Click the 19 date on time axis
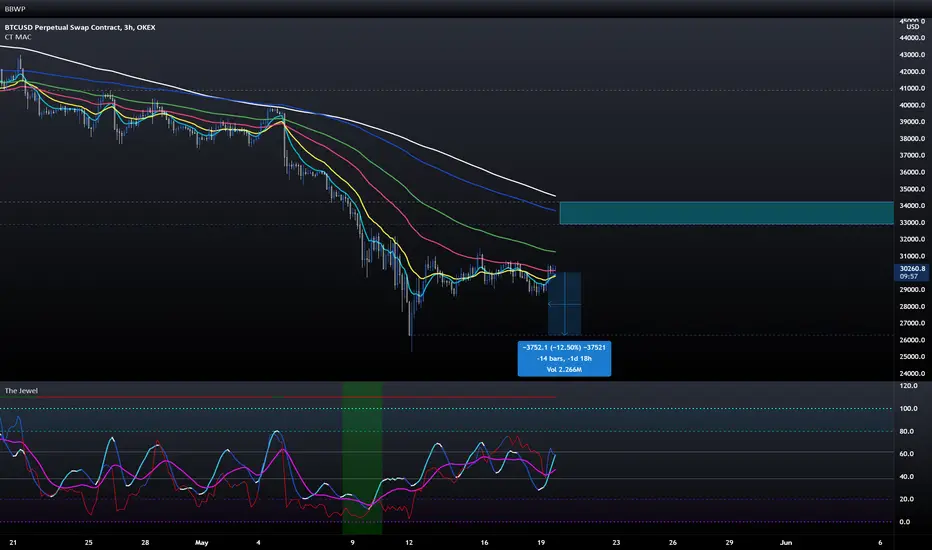 pos(541,542)
